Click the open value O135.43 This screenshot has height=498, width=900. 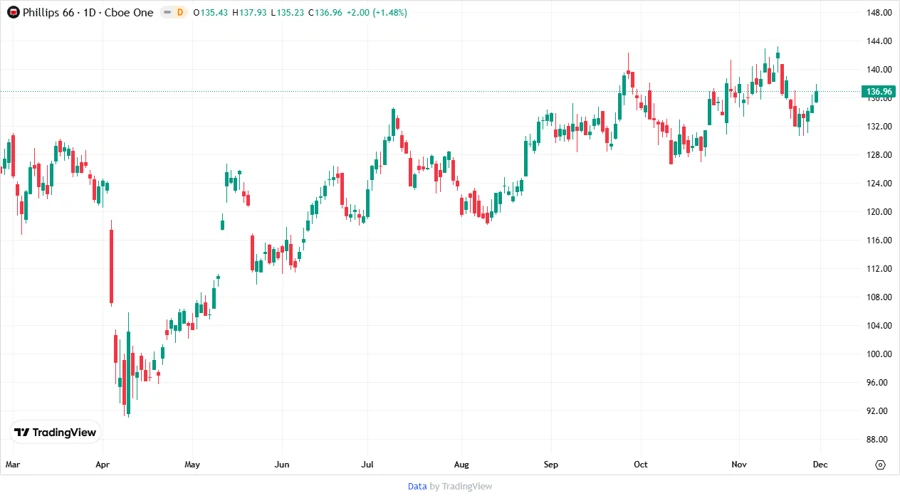click(x=210, y=12)
